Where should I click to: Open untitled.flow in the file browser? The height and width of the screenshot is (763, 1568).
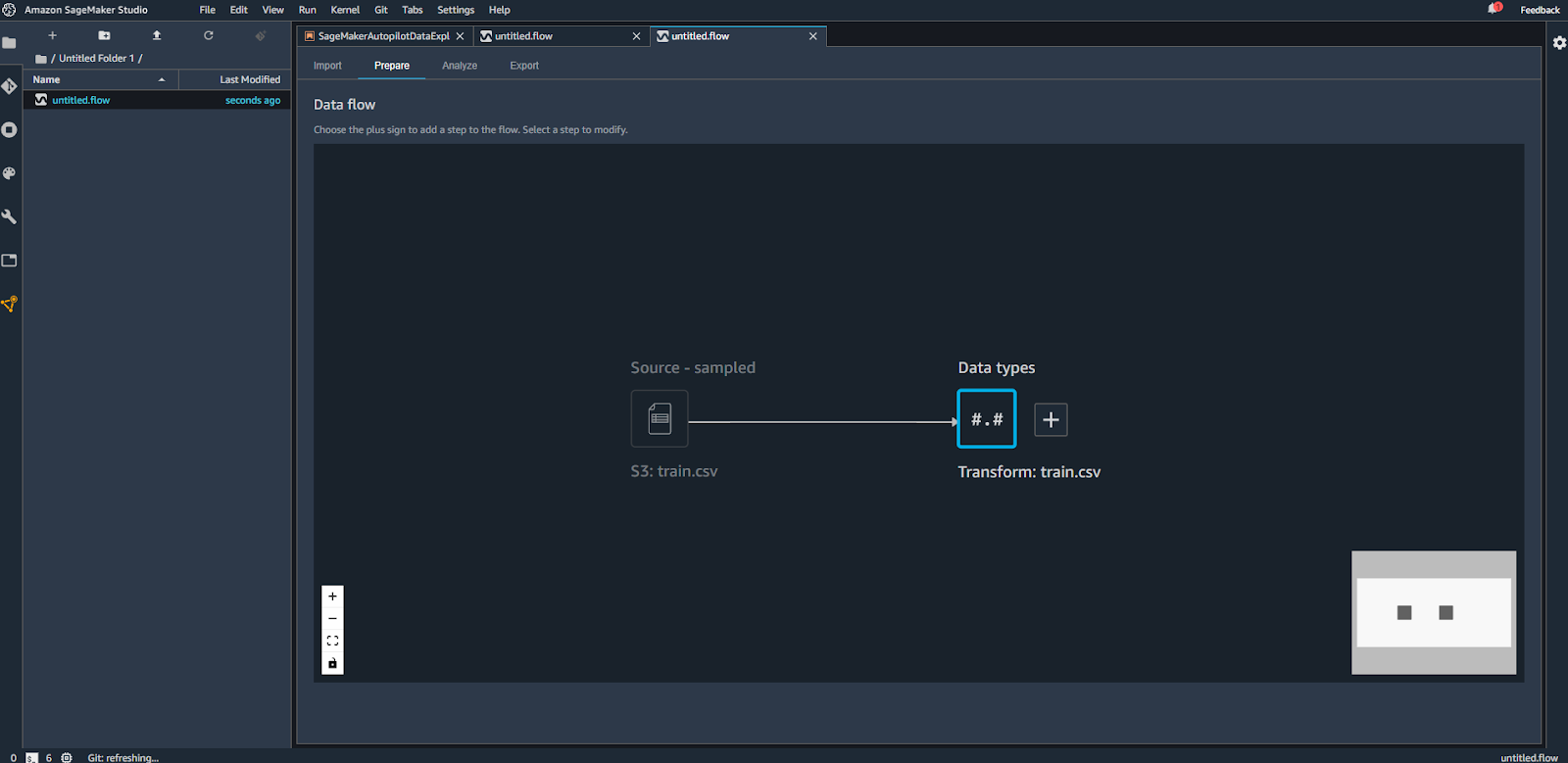(x=81, y=100)
